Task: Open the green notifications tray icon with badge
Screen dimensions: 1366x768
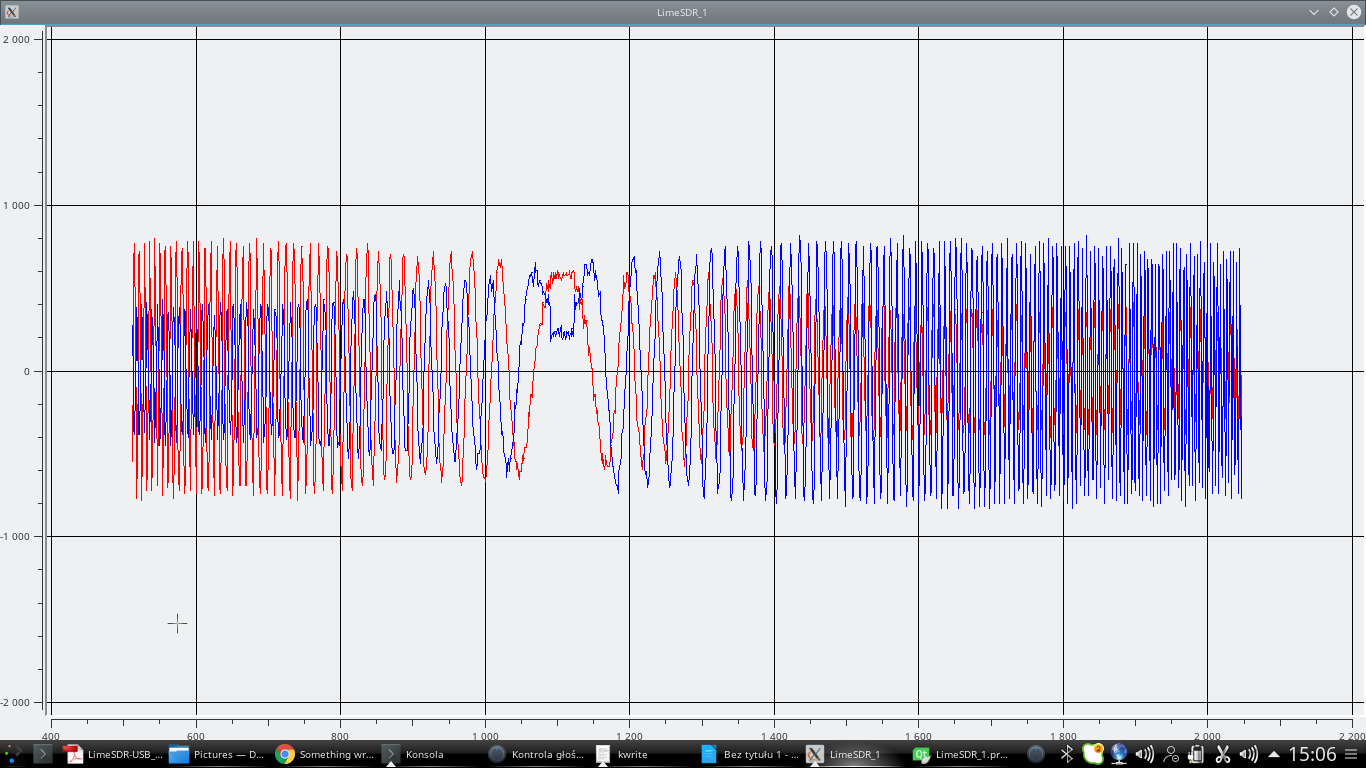Action: 1093,754
